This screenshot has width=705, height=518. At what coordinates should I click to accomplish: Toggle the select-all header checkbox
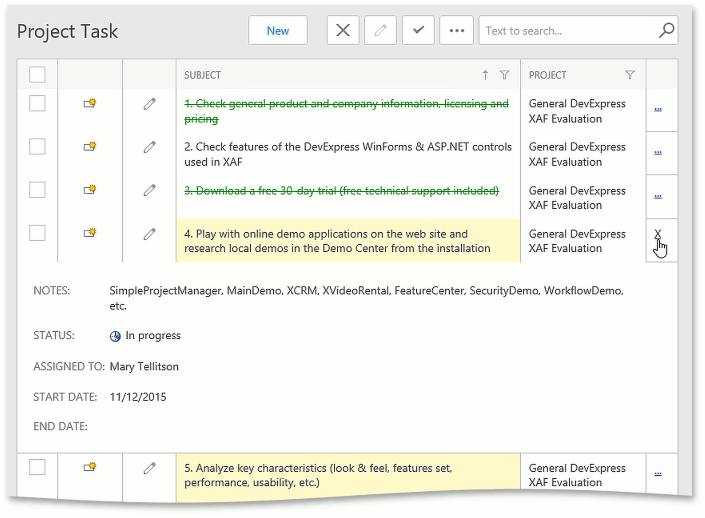coord(37,75)
